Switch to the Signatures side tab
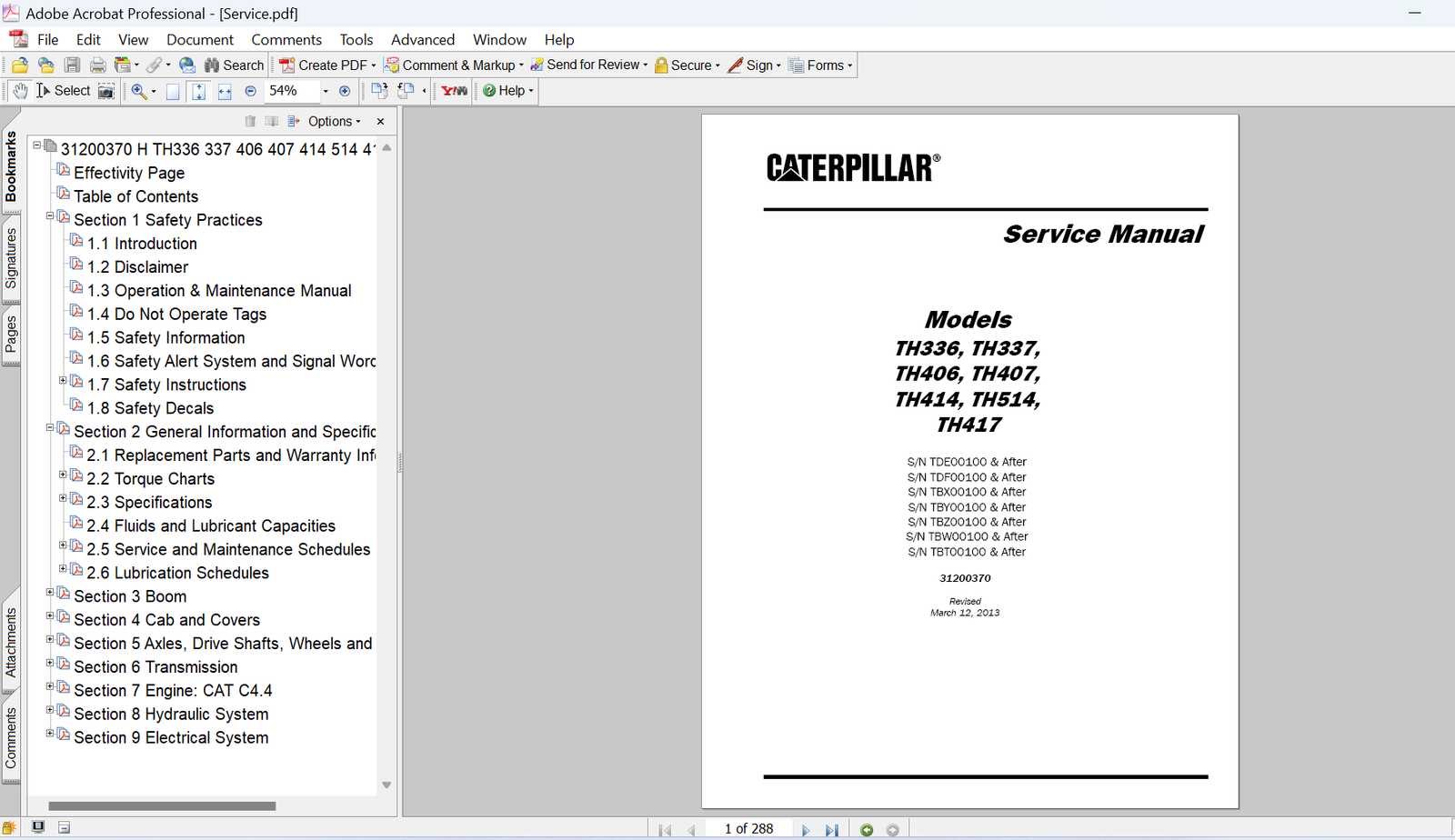Image resolution: width=1455 pixels, height=840 pixels. click(11, 258)
